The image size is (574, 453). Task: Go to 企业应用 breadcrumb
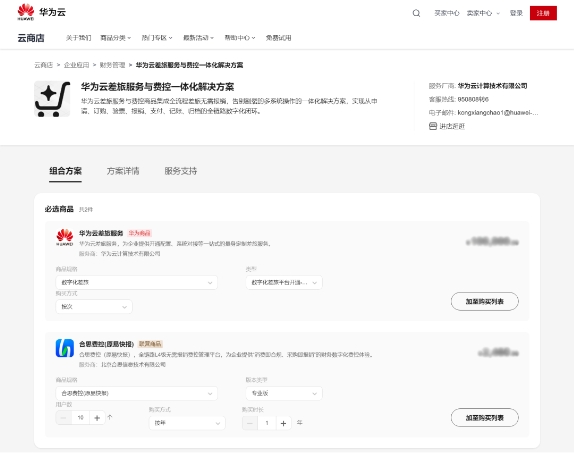77,65
